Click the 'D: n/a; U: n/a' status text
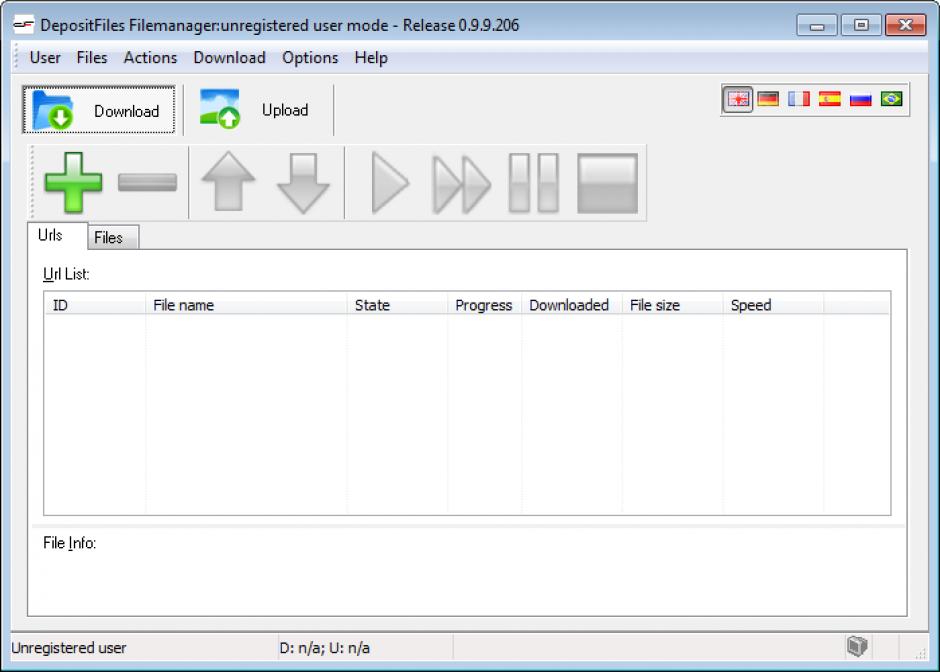The height and width of the screenshot is (672, 940). click(x=324, y=648)
